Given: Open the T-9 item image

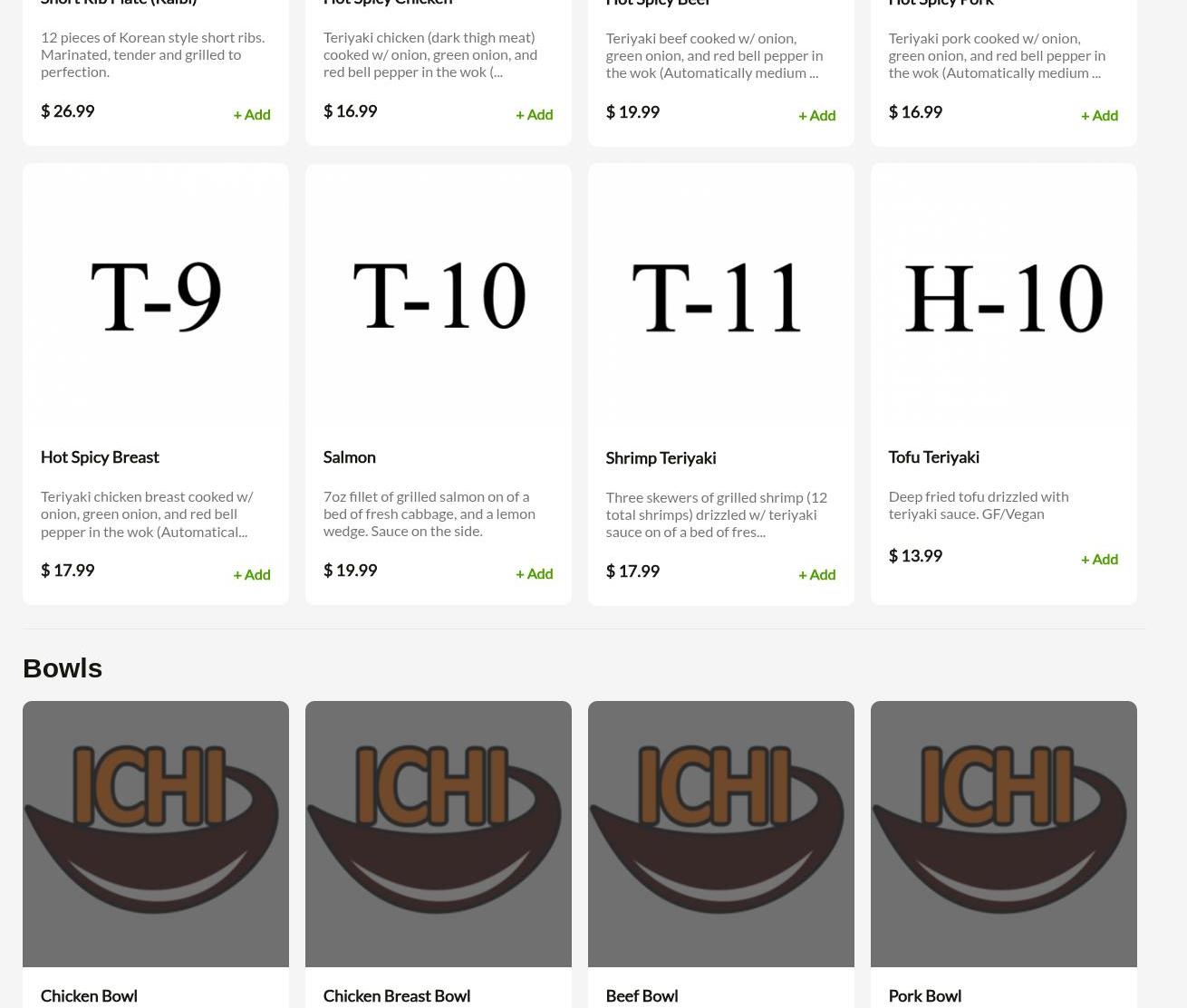Looking at the screenshot, I should 156,296.
